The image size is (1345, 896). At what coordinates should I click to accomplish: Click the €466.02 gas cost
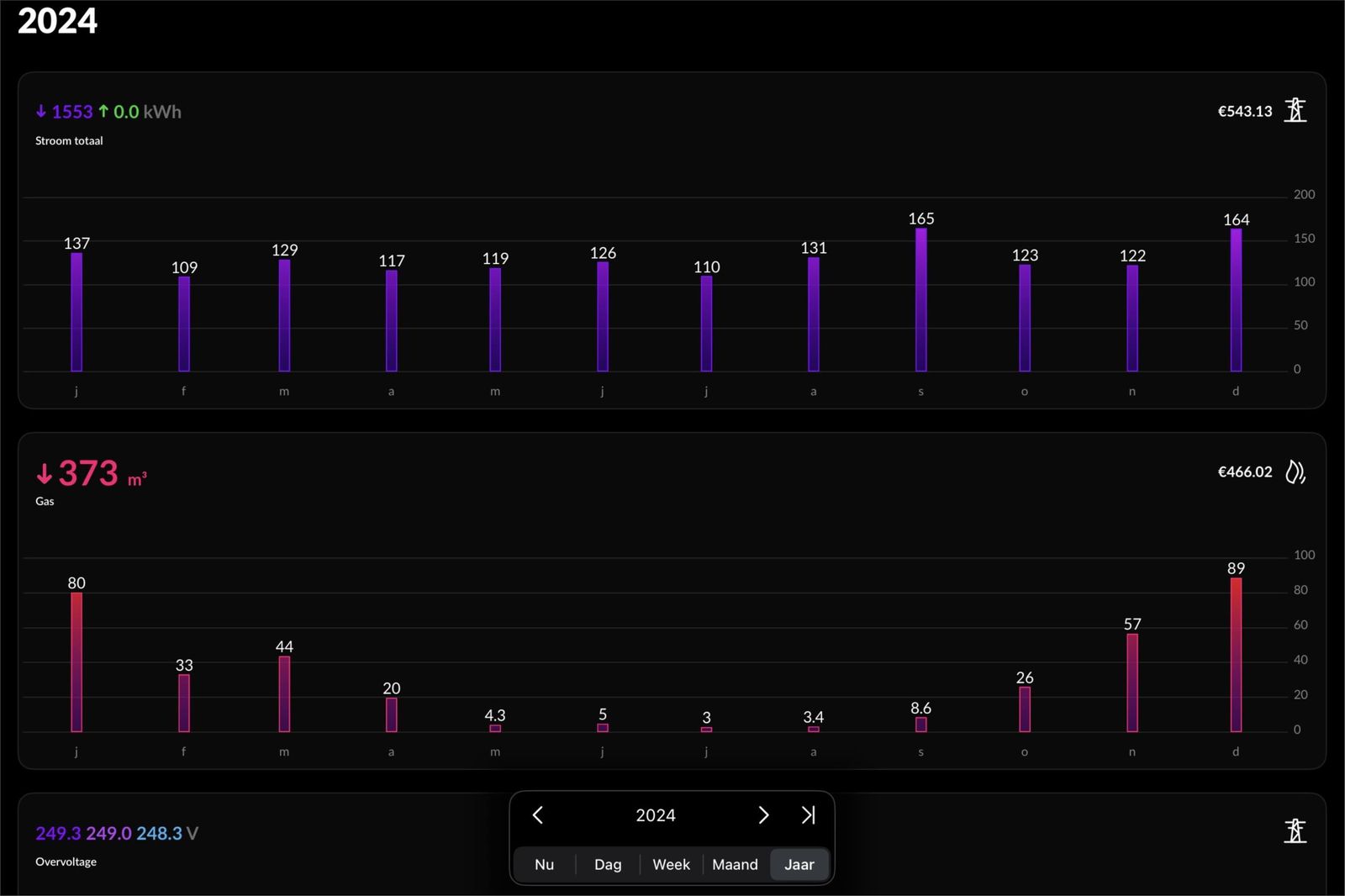pyautogui.click(x=1245, y=472)
